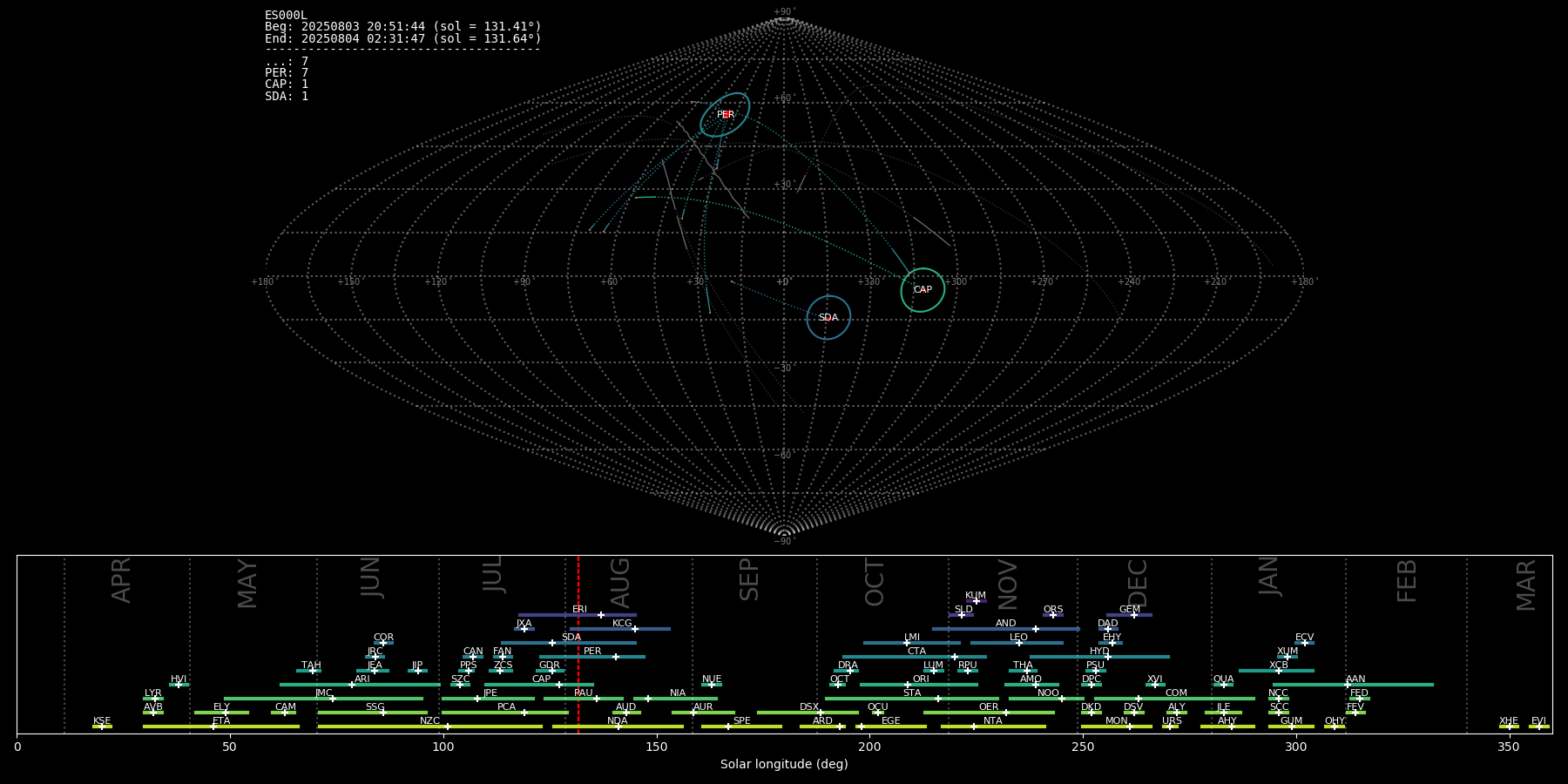Screen dimensions: 1568x784
Task: Click the SDA radiant circle on sky map
Action: (828, 317)
